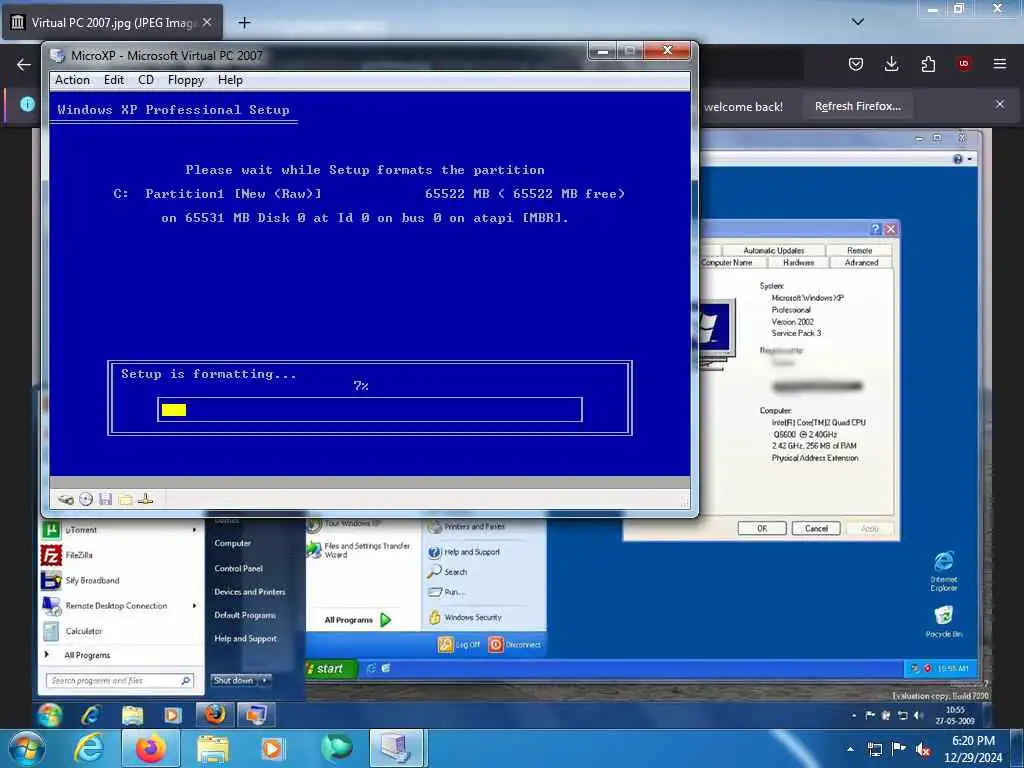Click the help question mark in System Properties title bar
This screenshot has height=768, width=1024.
876,229
